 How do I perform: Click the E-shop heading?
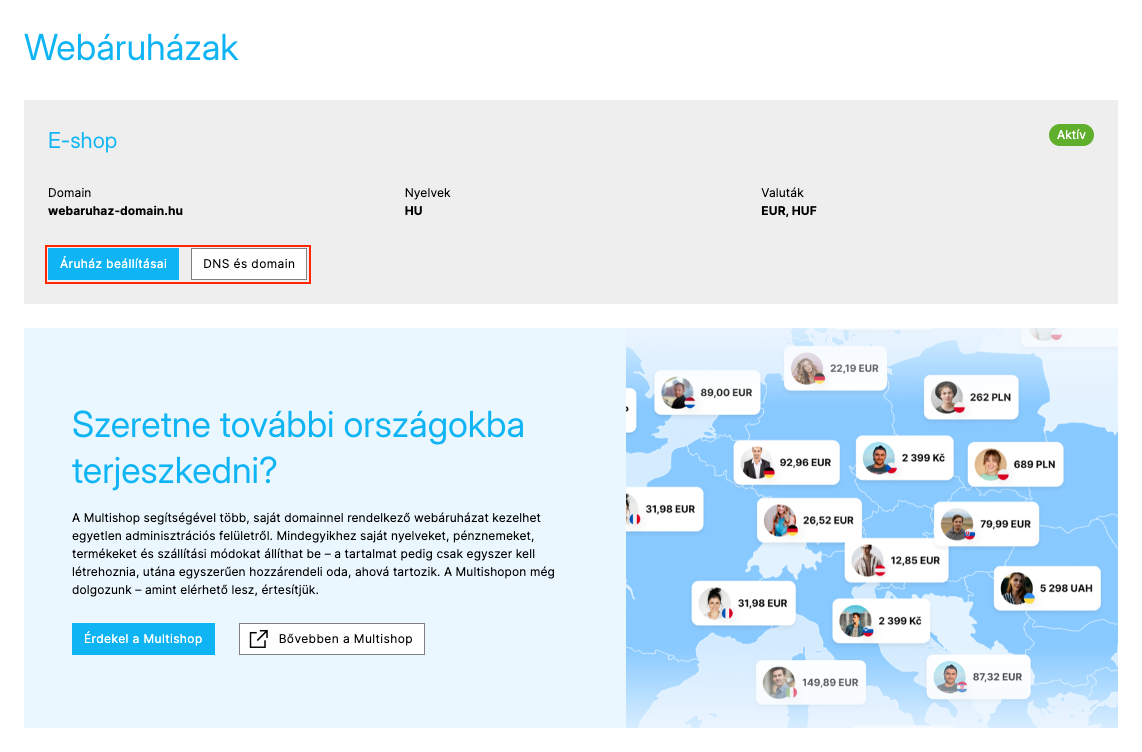(x=82, y=140)
